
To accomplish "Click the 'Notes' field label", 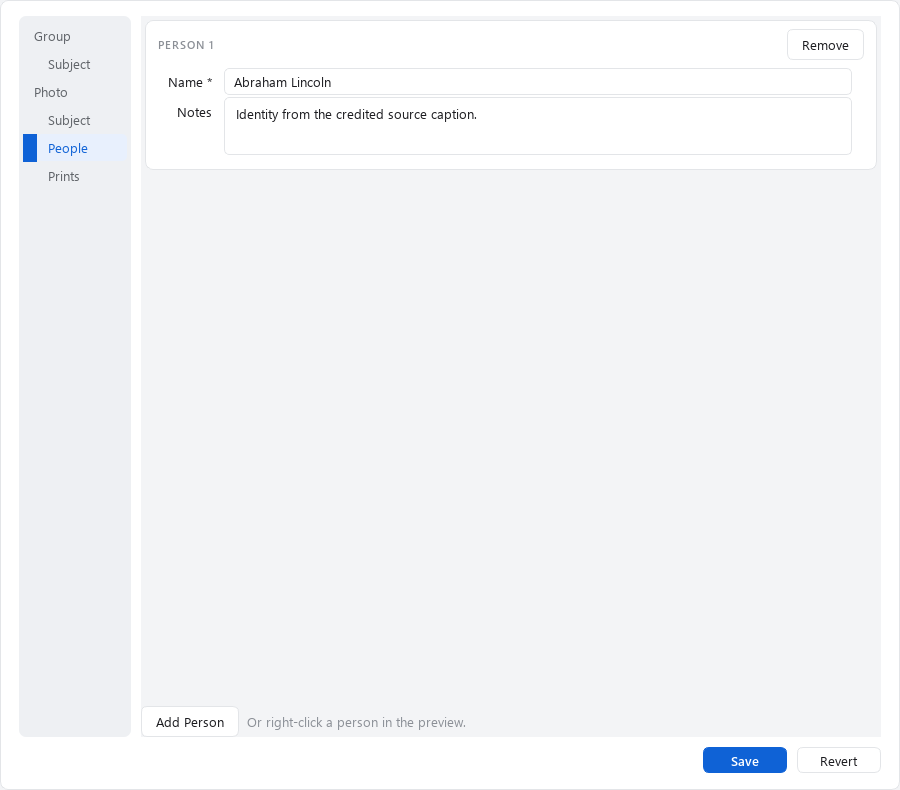I will pos(194,113).
